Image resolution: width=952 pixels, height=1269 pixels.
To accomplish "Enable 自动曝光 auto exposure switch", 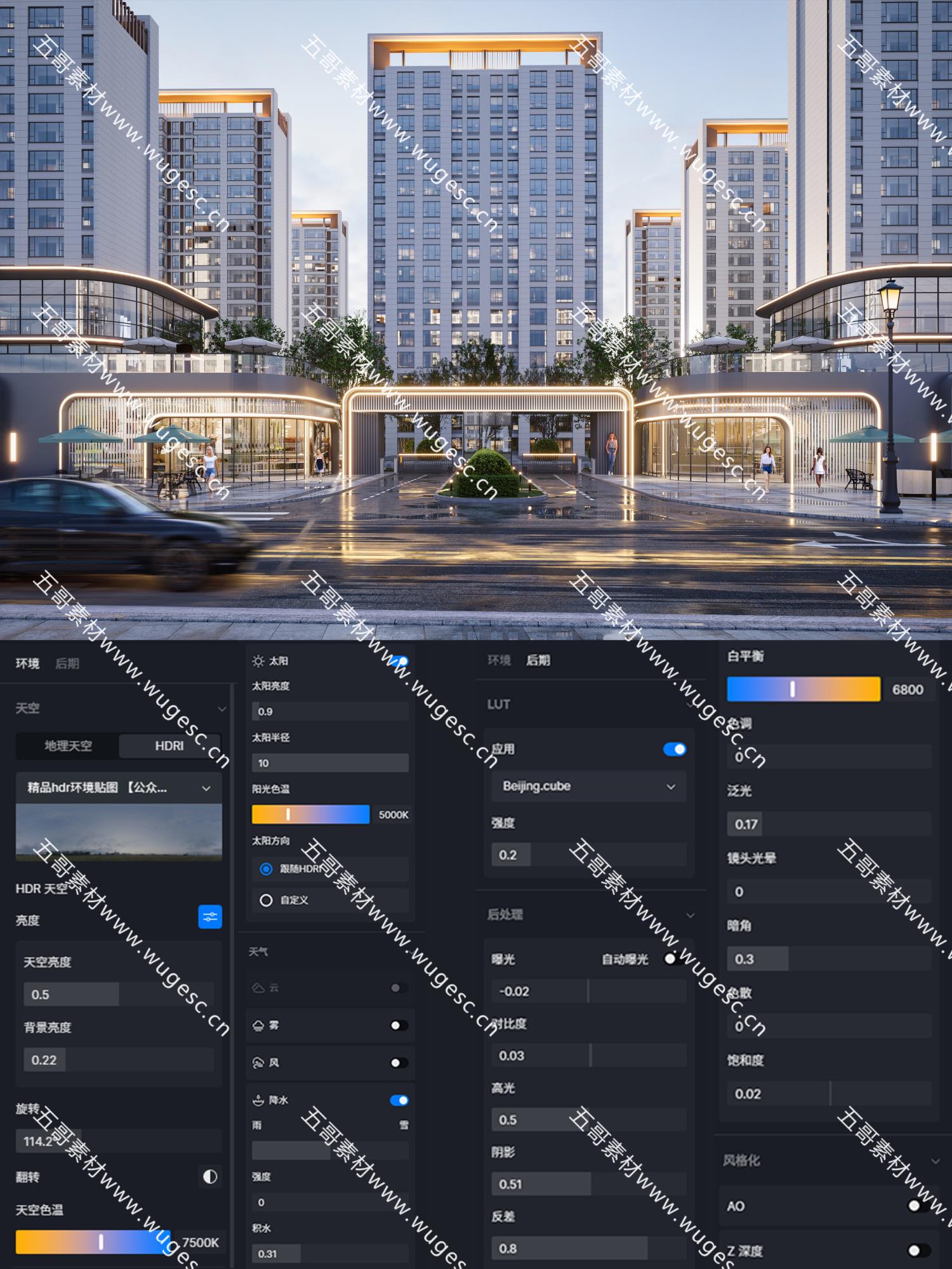I will [674, 959].
